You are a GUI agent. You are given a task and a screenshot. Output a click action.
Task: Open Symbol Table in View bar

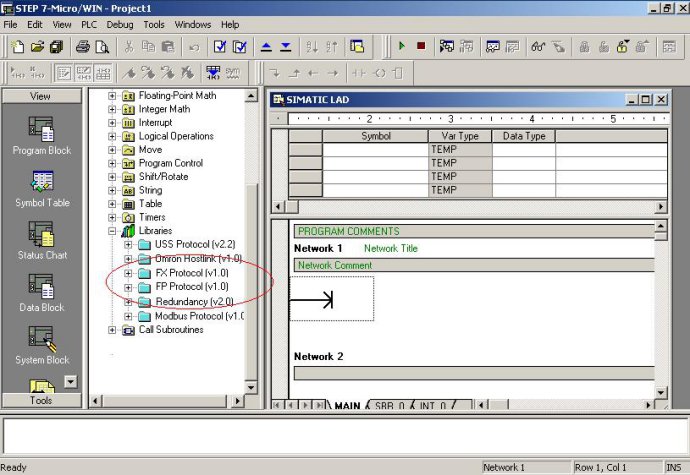pyautogui.click(x=42, y=188)
